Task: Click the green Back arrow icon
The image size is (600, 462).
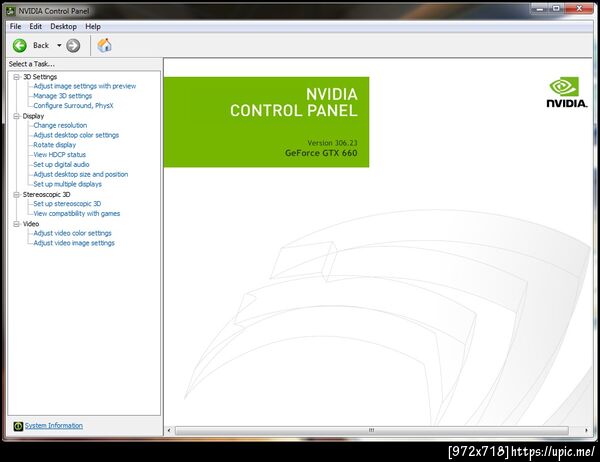Action: pos(20,46)
